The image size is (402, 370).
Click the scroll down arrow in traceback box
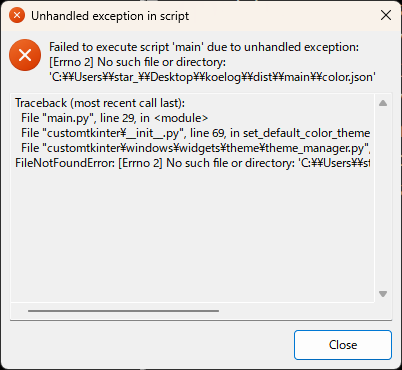click(383, 294)
